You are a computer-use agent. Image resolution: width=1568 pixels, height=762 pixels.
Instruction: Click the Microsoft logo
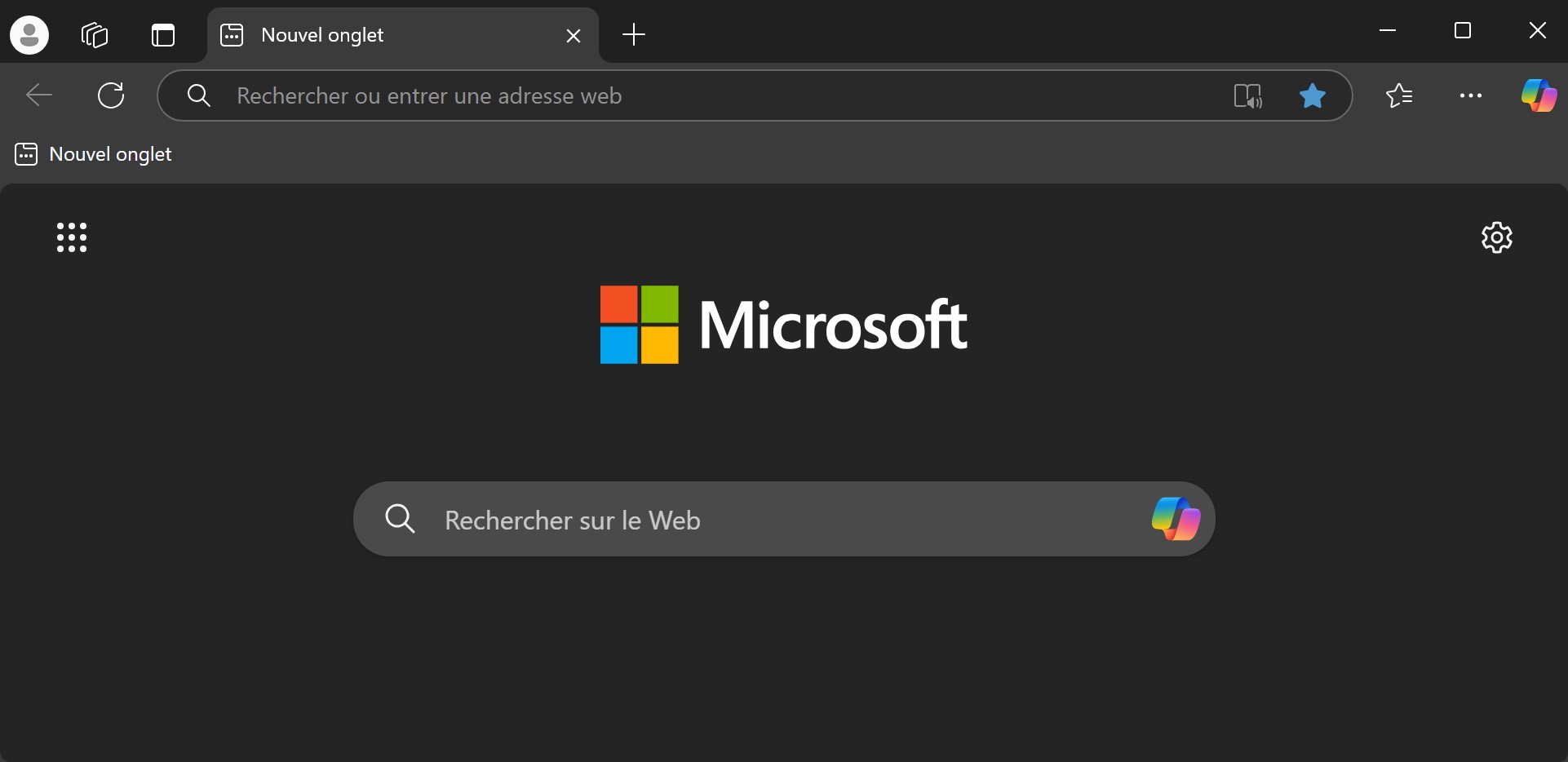[x=784, y=325]
